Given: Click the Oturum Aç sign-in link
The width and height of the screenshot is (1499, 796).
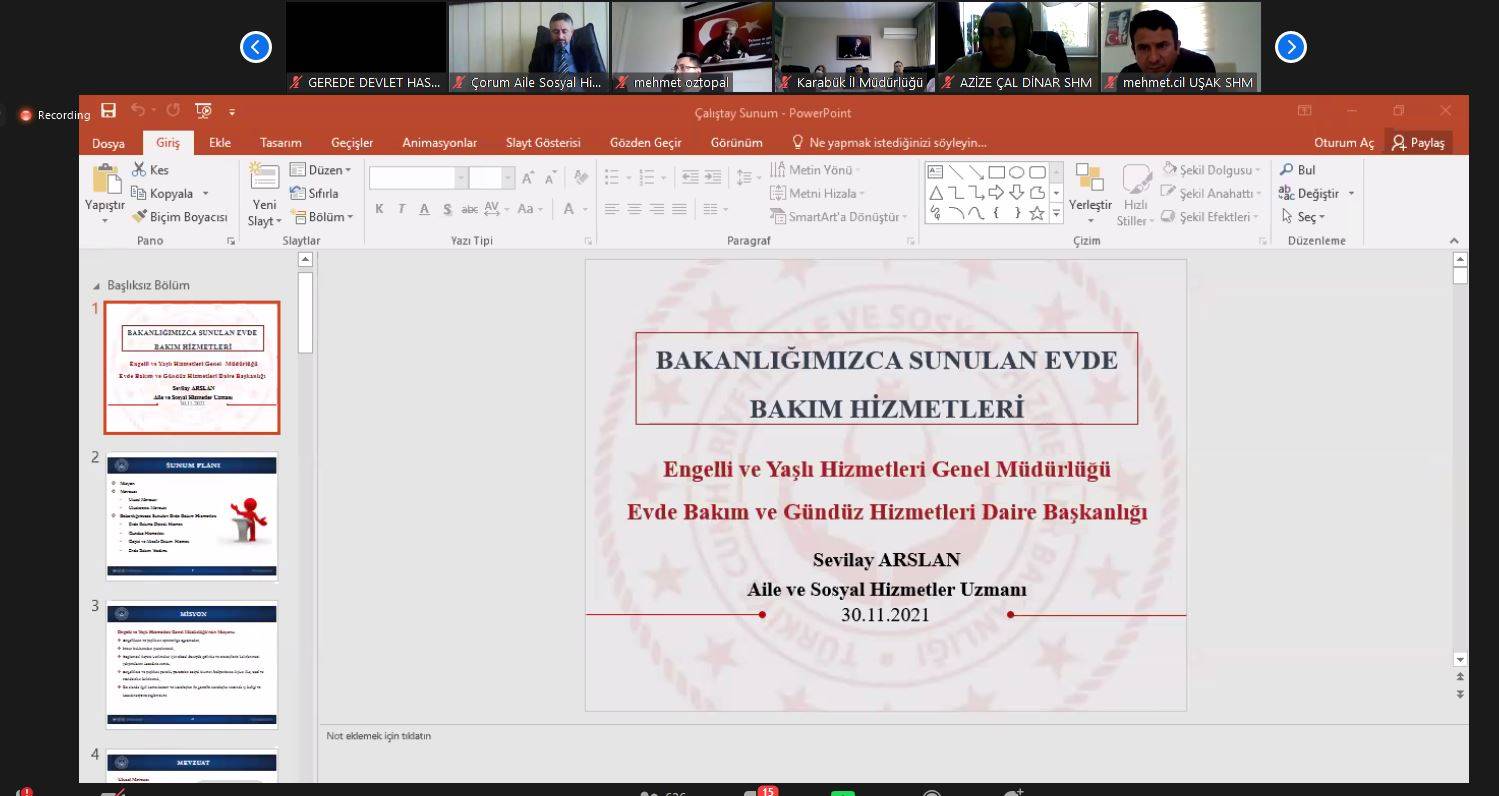Looking at the screenshot, I should (x=1344, y=143).
